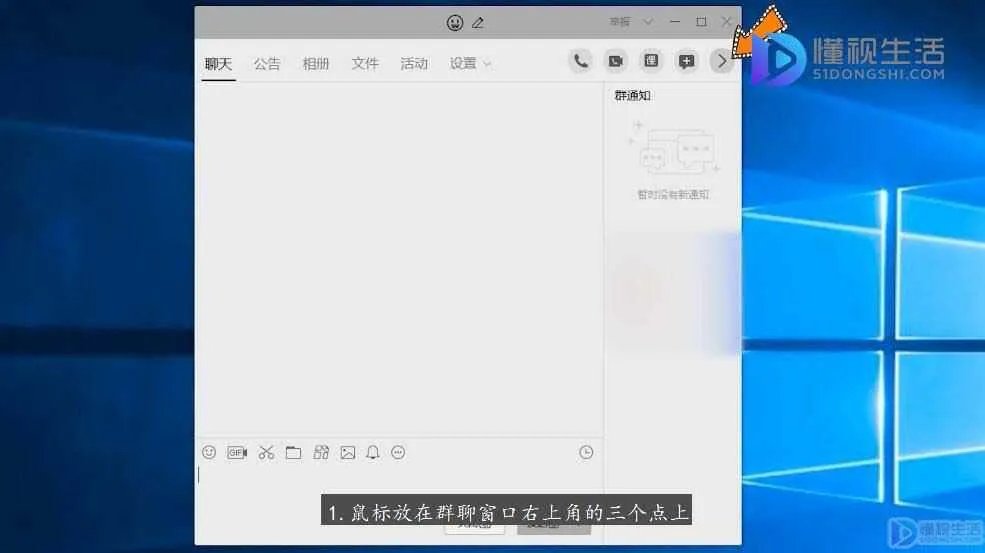Open the group apps icon
Screen dimensions: 985x553
click(x=651, y=61)
